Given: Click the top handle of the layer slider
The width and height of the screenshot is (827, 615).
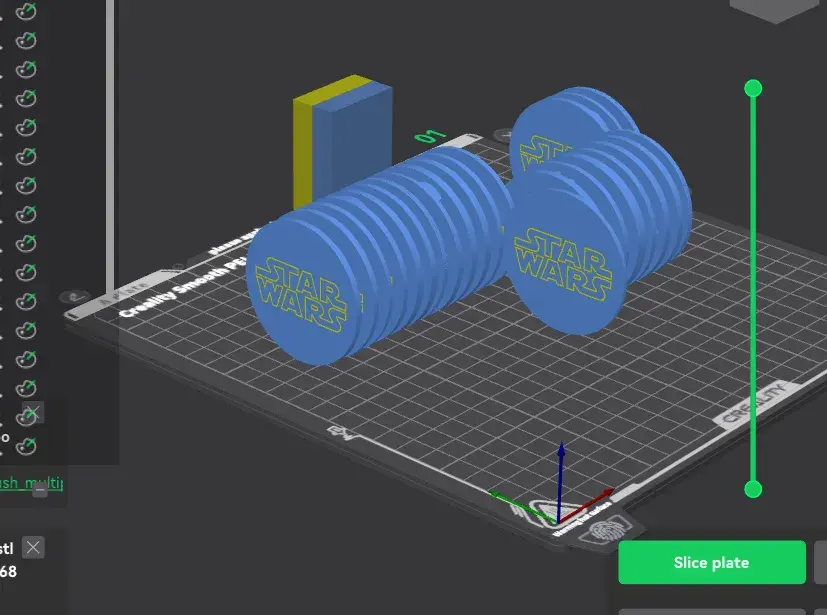Looking at the screenshot, I should 753,88.
